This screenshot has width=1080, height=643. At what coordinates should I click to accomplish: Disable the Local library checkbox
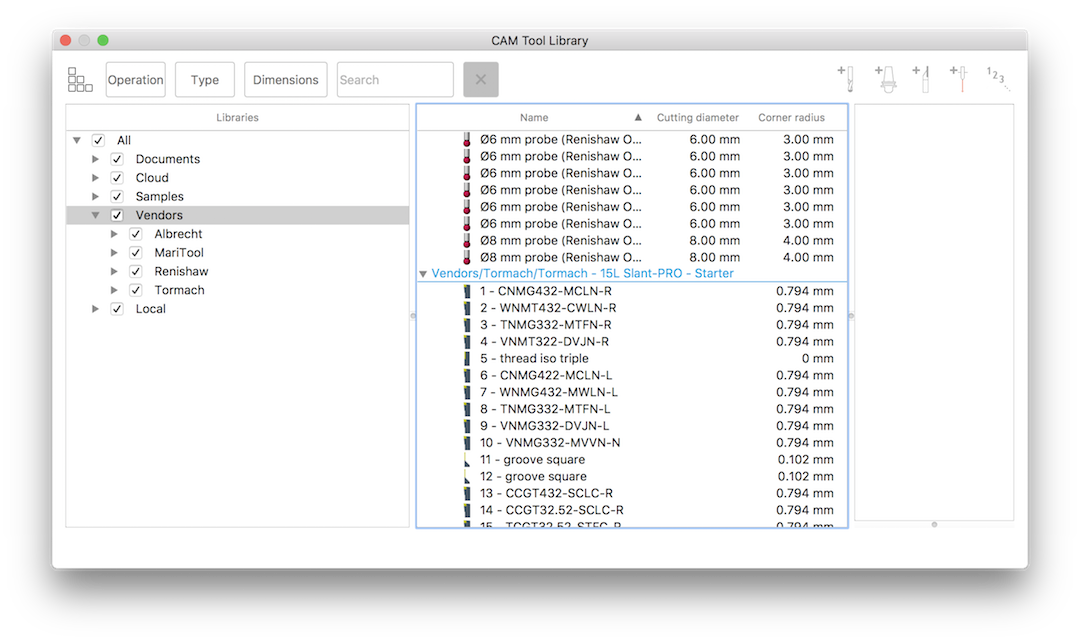tap(117, 308)
